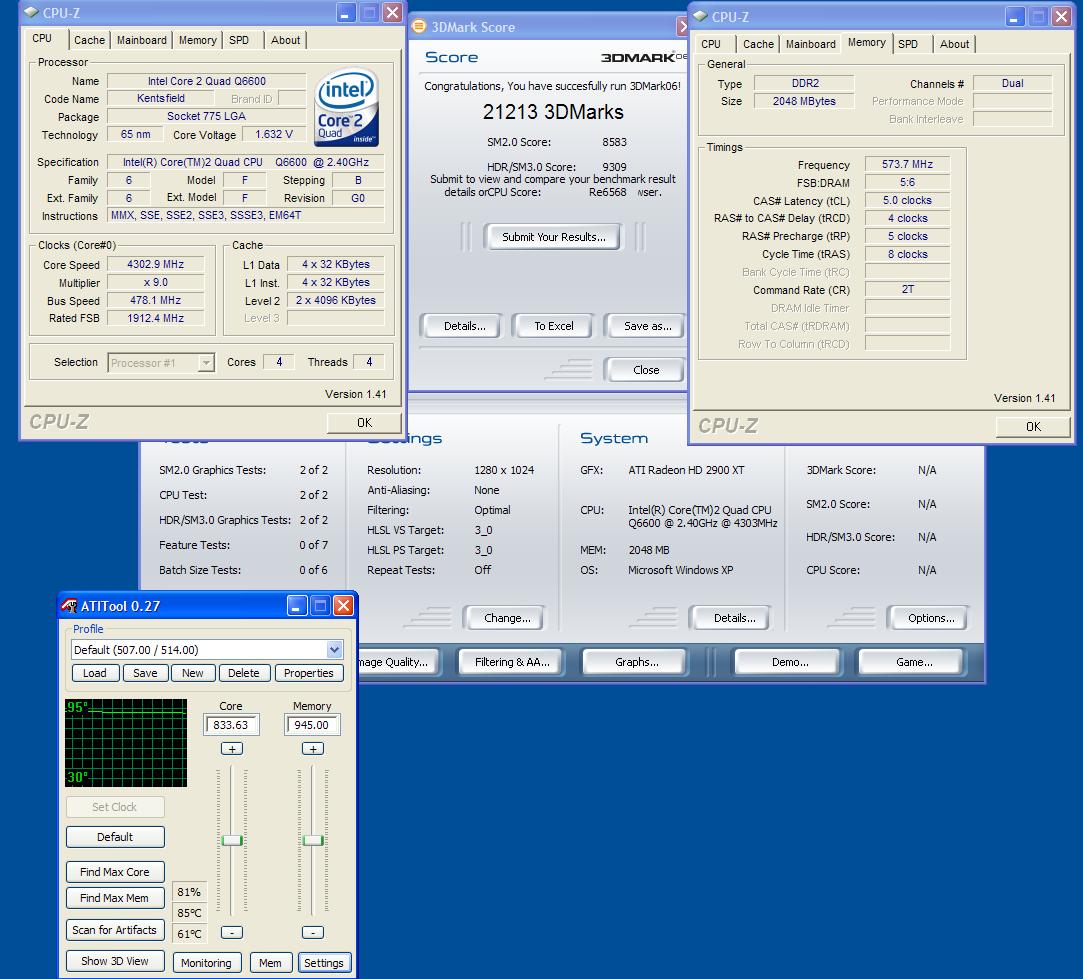Select SPD tab in left CPU-Z
Image resolution: width=1083 pixels, height=979 pixels.
pos(239,40)
